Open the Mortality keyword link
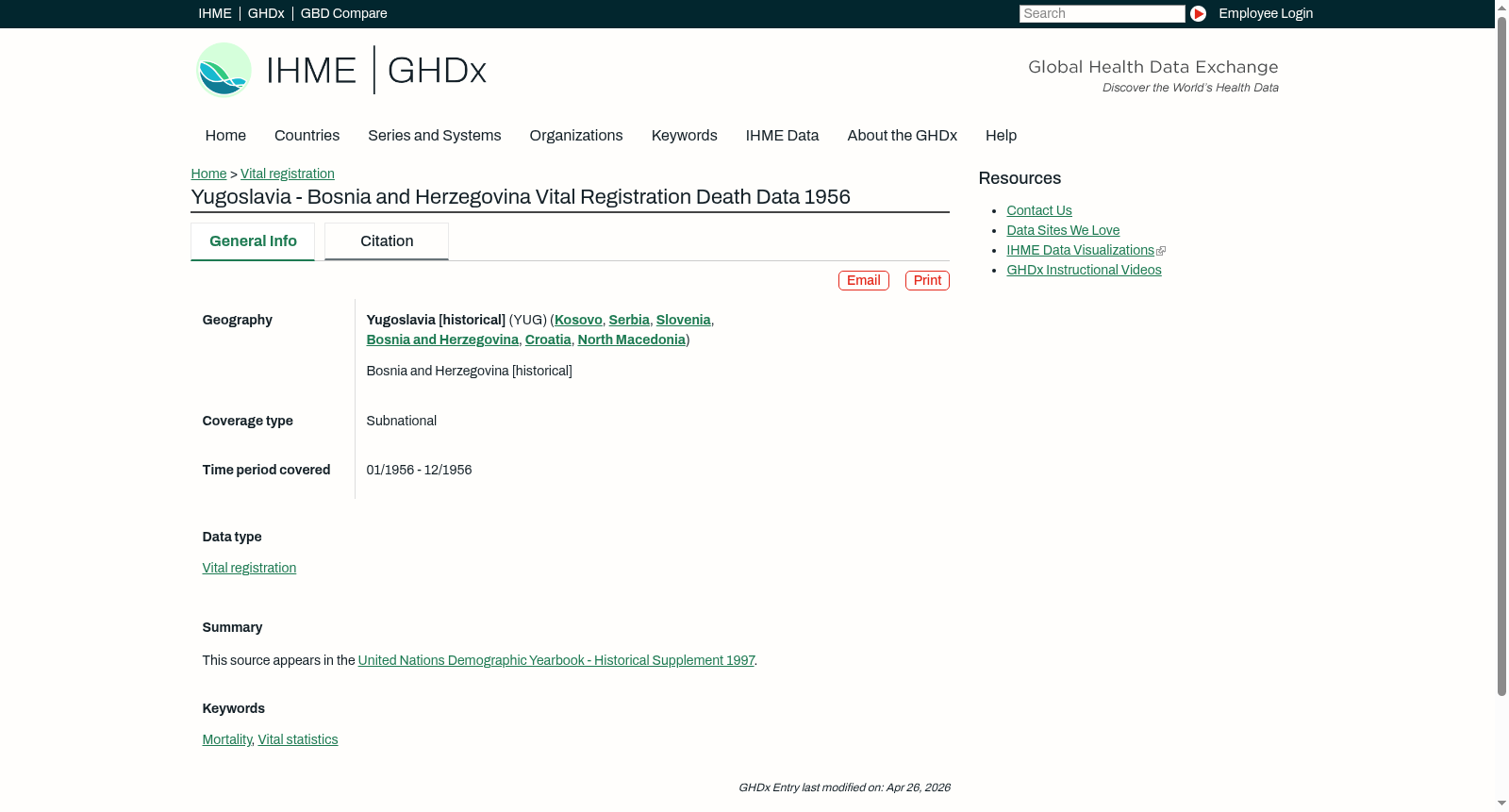This screenshot has height=812, width=1509. coord(226,739)
